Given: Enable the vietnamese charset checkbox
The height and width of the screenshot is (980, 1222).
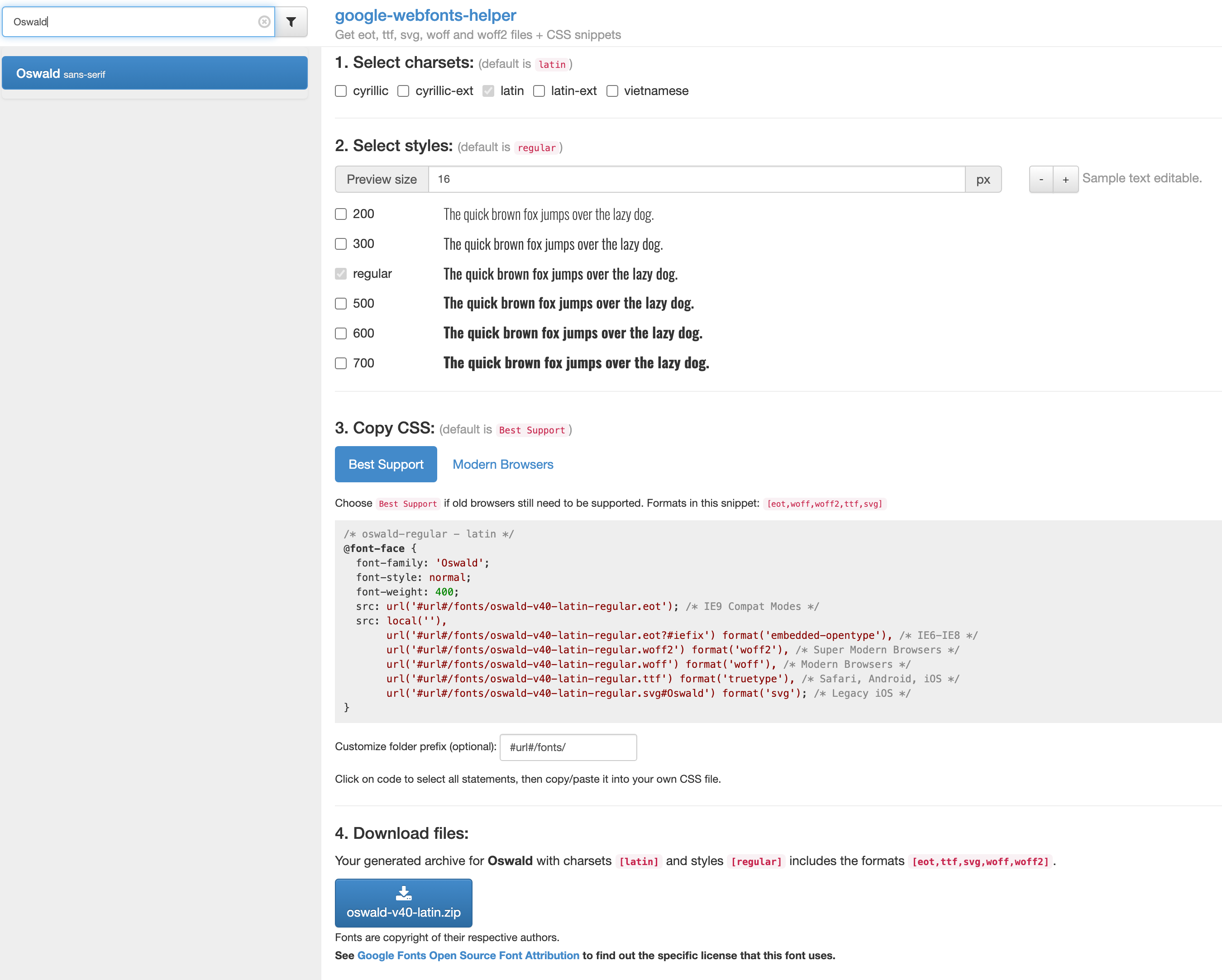Looking at the screenshot, I should pyautogui.click(x=612, y=91).
